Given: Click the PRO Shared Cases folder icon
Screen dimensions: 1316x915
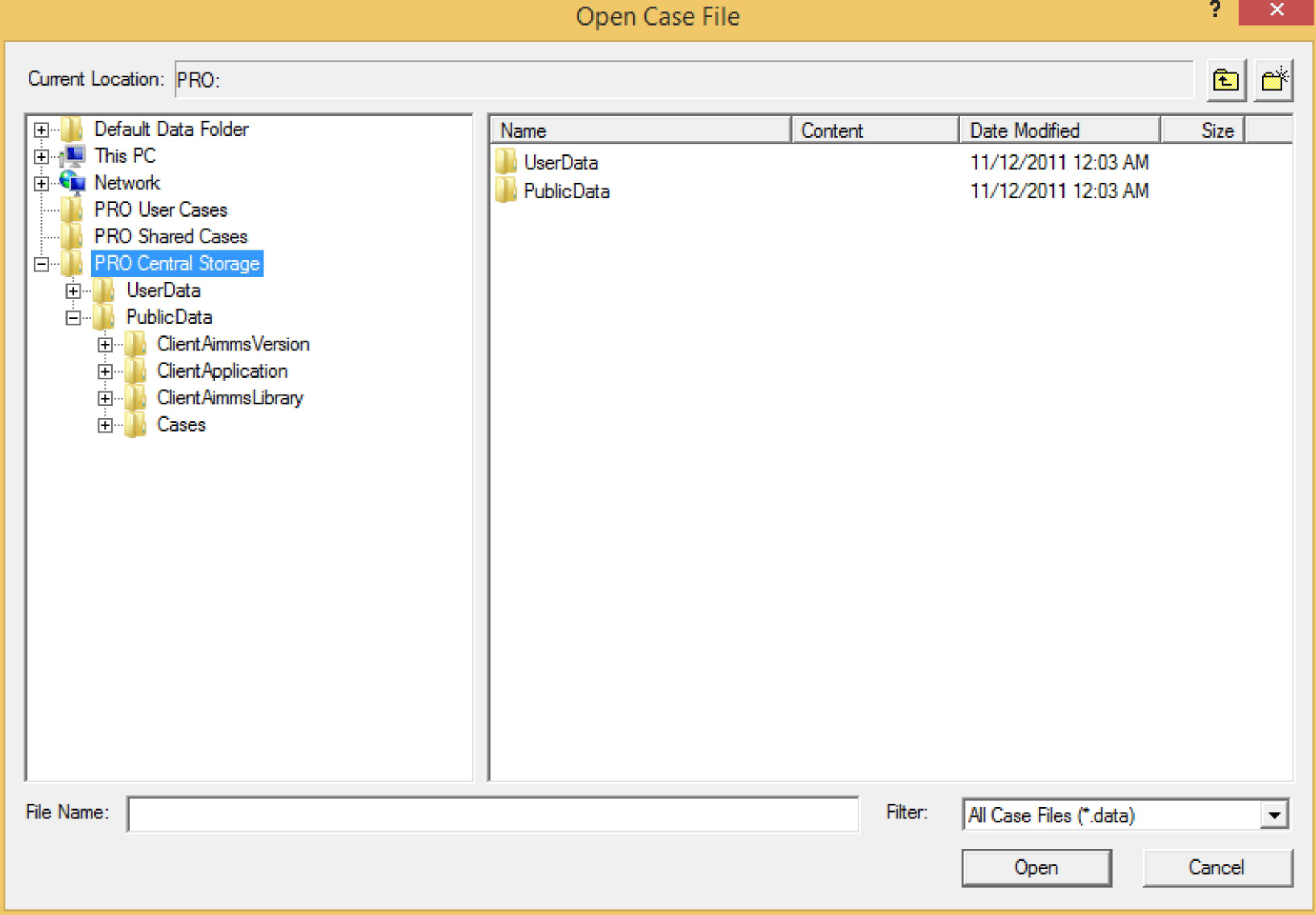Looking at the screenshot, I should pyautogui.click(x=72, y=237).
